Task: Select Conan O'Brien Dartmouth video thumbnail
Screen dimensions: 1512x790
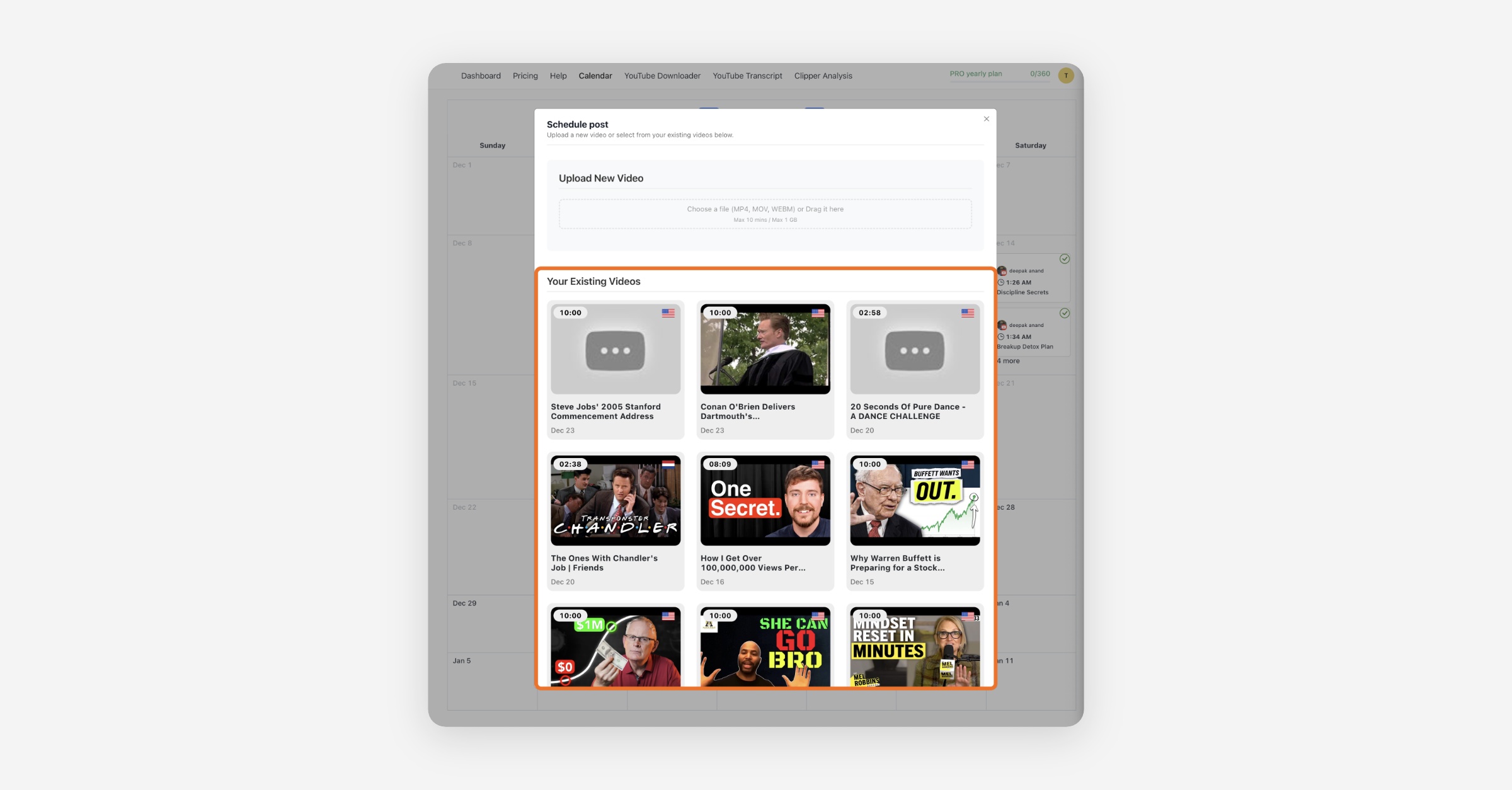Action: click(765, 350)
